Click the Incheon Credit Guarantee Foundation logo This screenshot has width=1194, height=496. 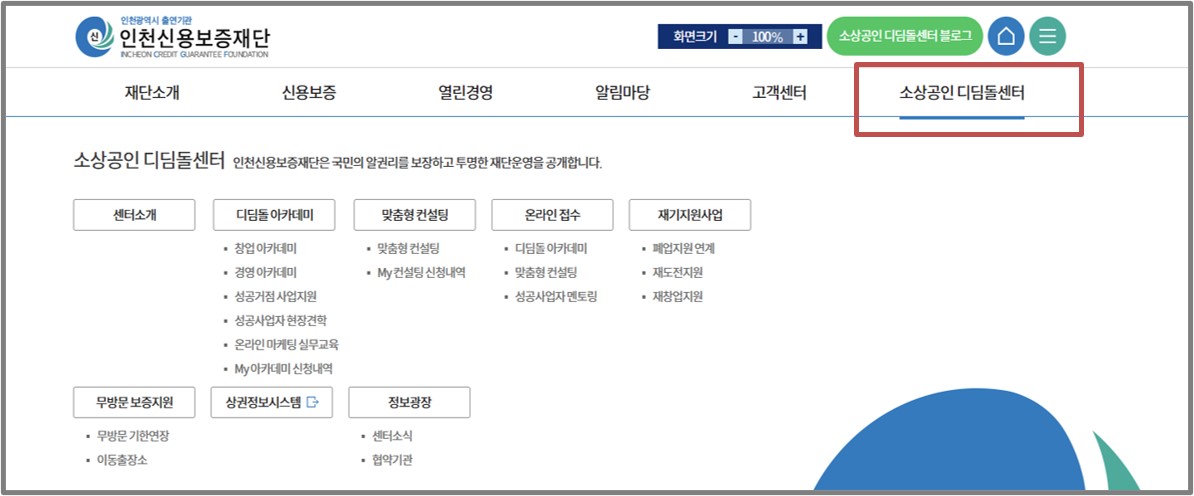(x=172, y=37)
